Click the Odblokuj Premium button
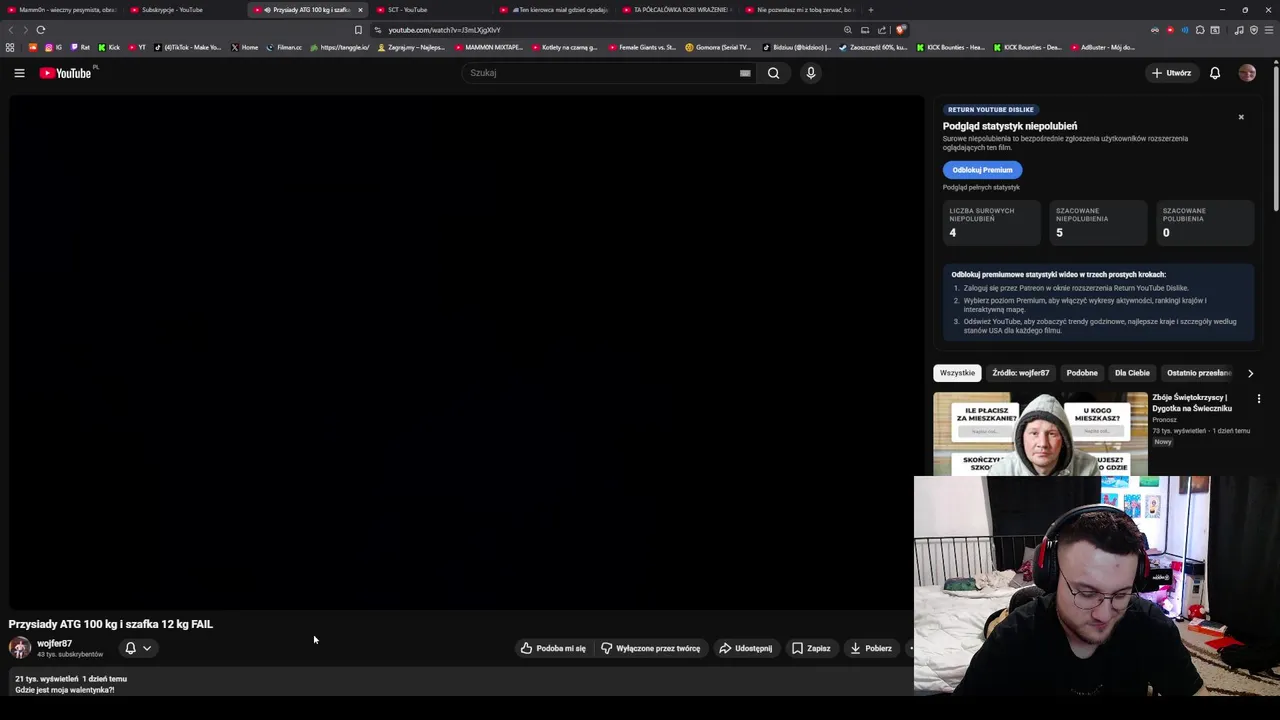This screenshot has height=720, width=1280. point(982,170)
